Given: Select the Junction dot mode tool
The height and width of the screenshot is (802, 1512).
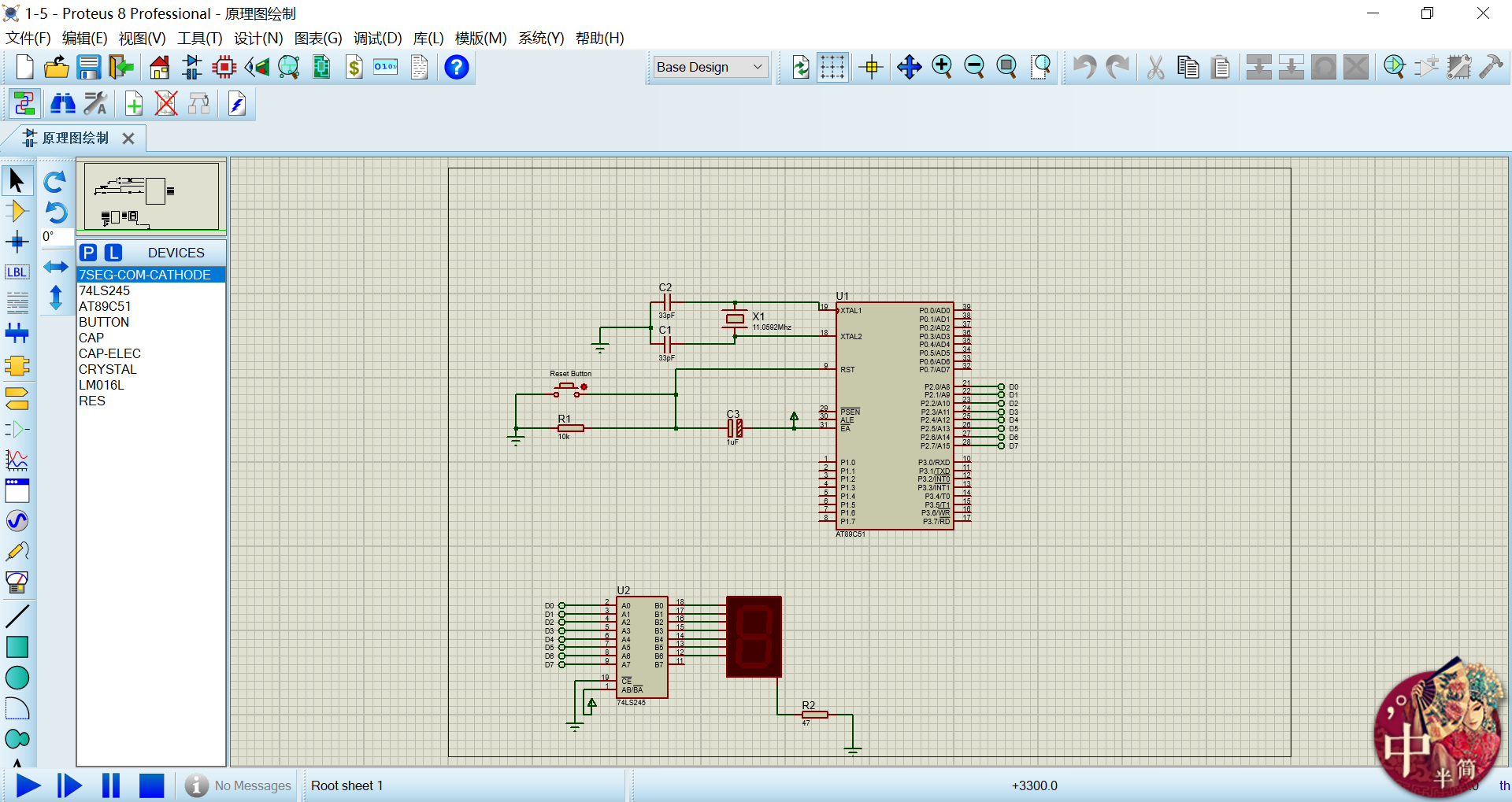Looking at the screenshot, I should (x=17, y=242).
